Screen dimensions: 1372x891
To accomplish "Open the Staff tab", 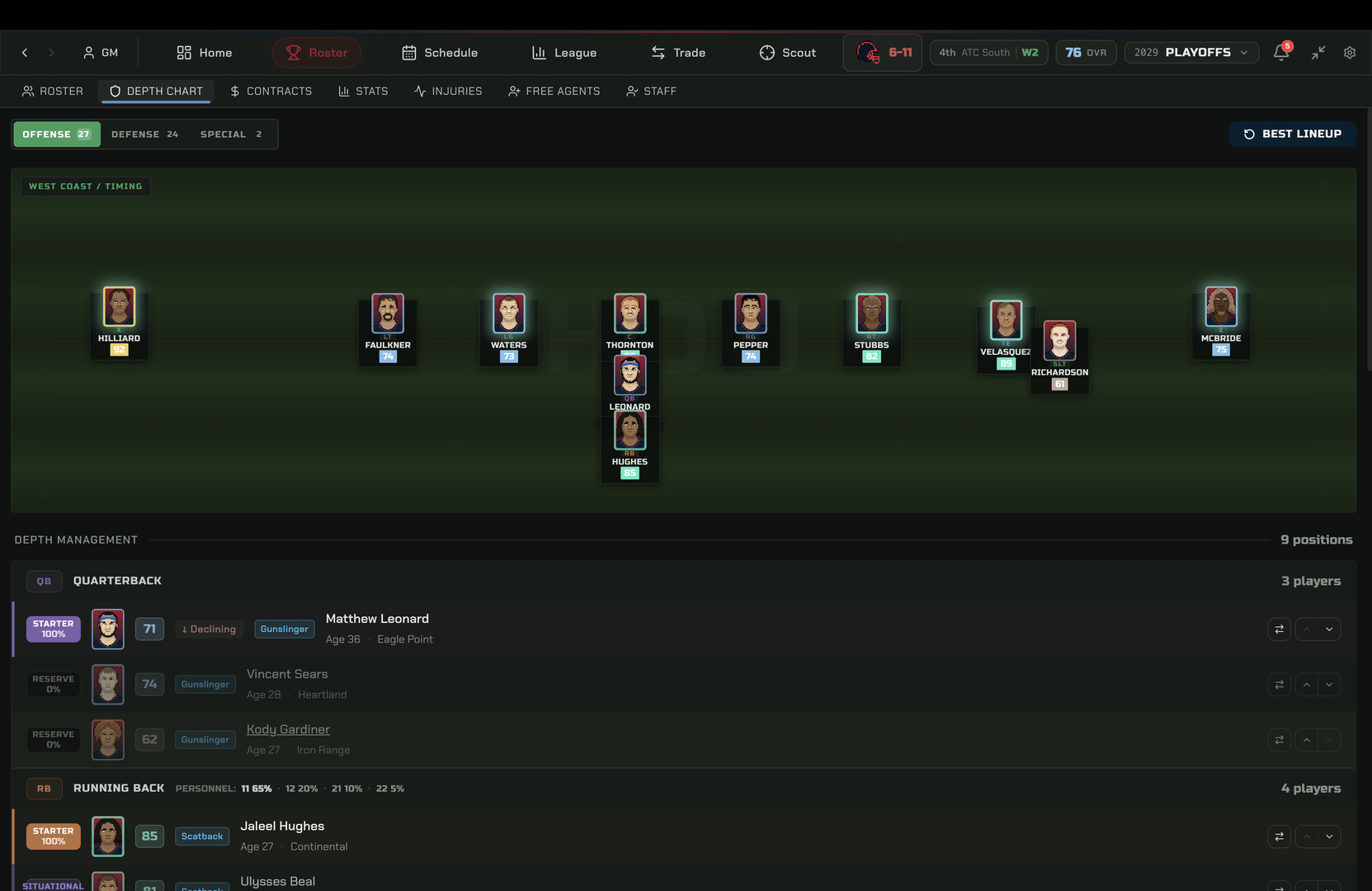I will [651, 91].
